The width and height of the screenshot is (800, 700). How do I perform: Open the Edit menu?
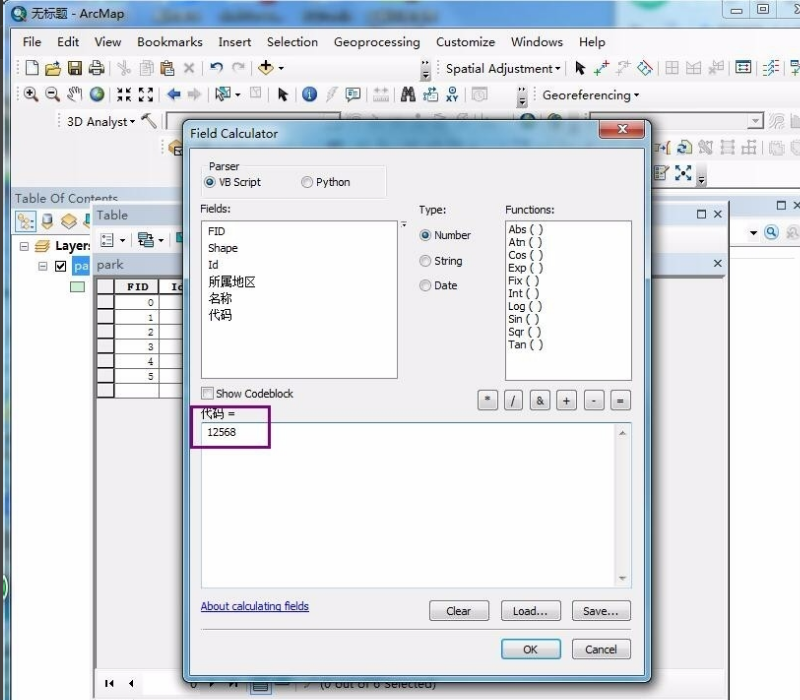pos(68,42)
